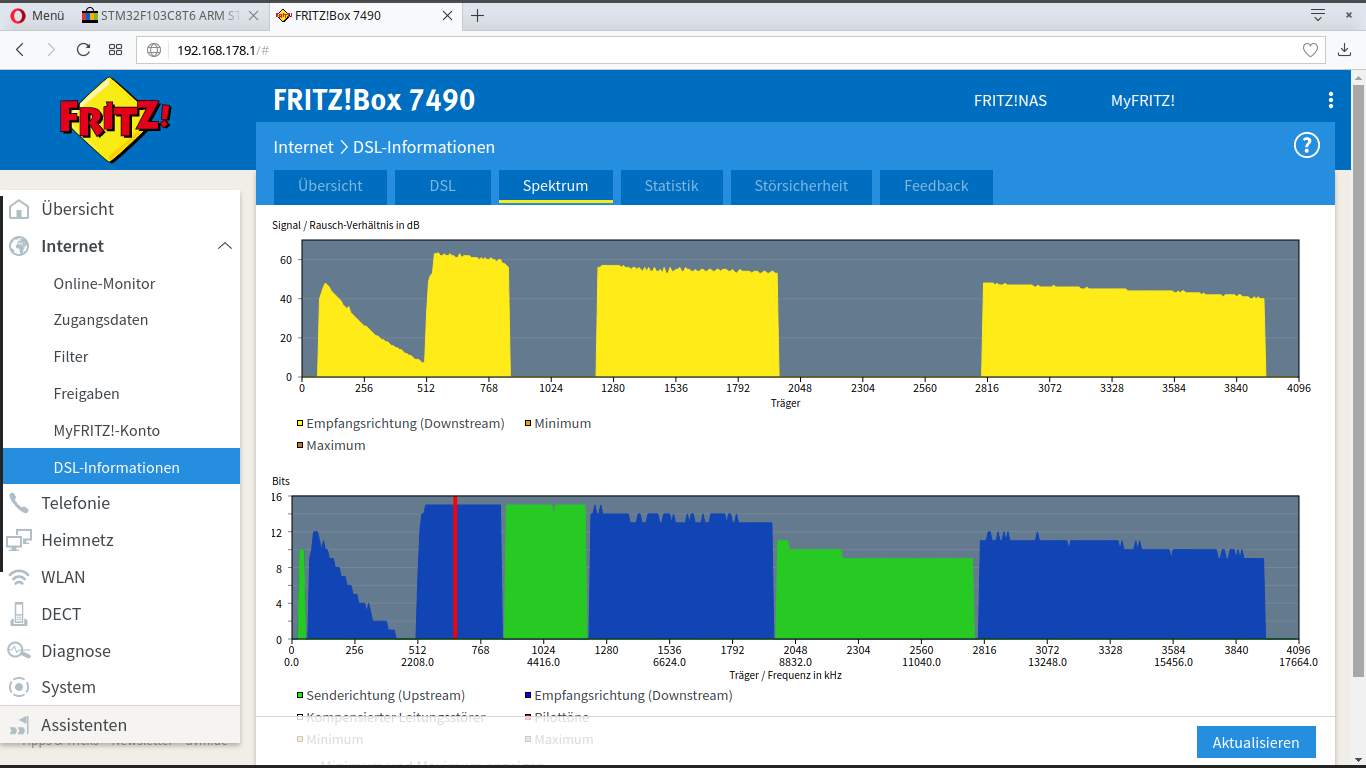Open the three-dot options menu in header
The height and width of the screenshot is (768, 1366).
(x=1330, y=100)
